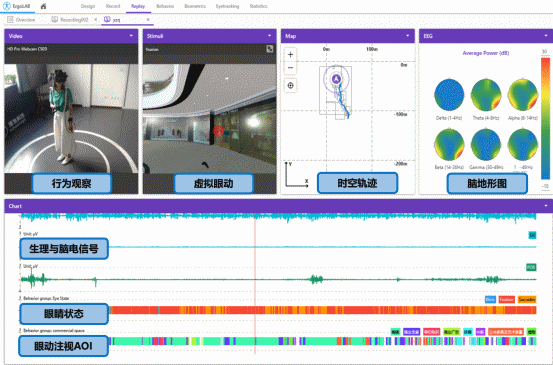Toggle the Saccades legend in Eye State
The width and height of the screenshot is (553, 365).
[527, 299]
